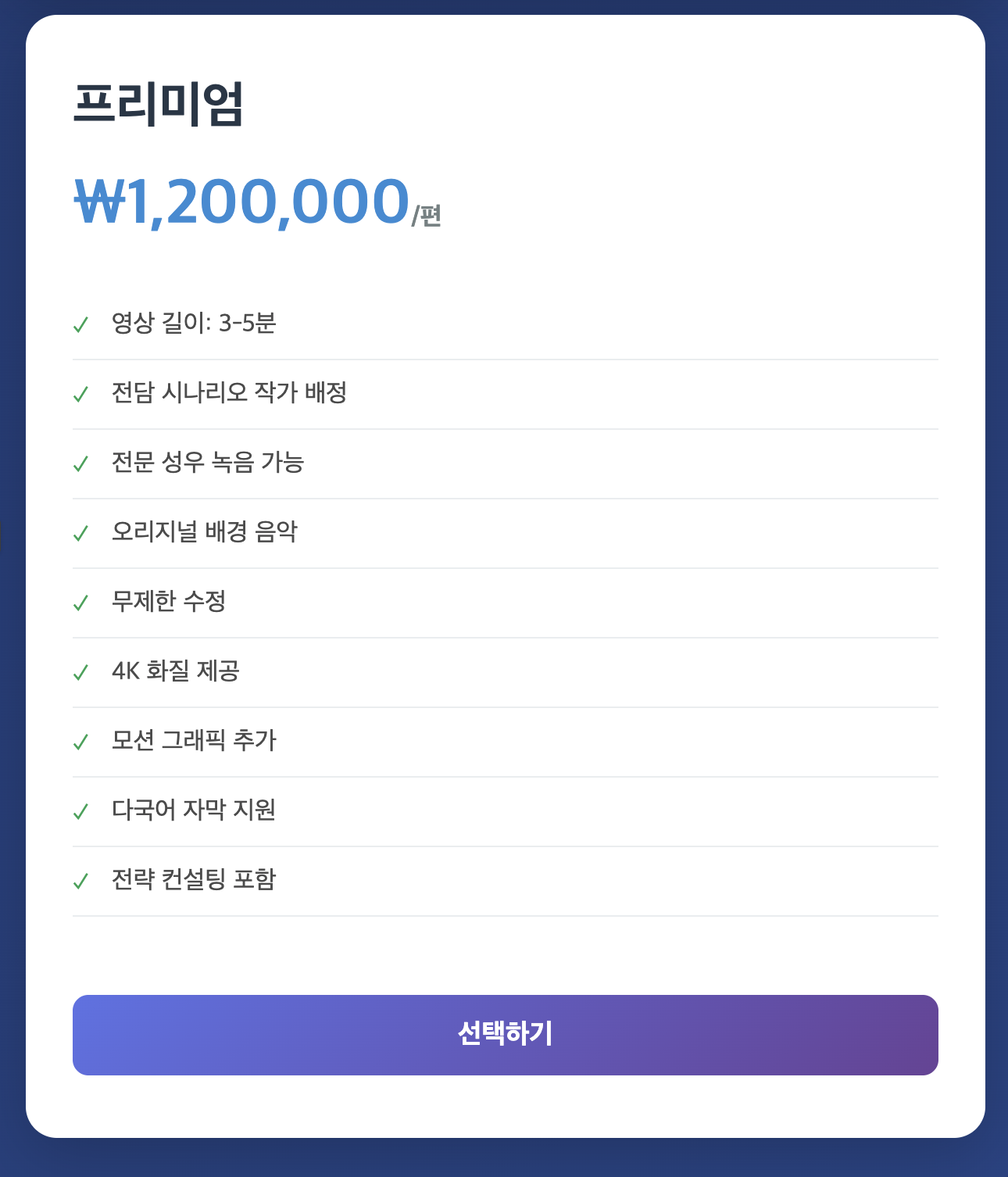Click checkmark beside 전담 시나리오 작가 배정
The image size is (1008, 1177).
point(80,394)
